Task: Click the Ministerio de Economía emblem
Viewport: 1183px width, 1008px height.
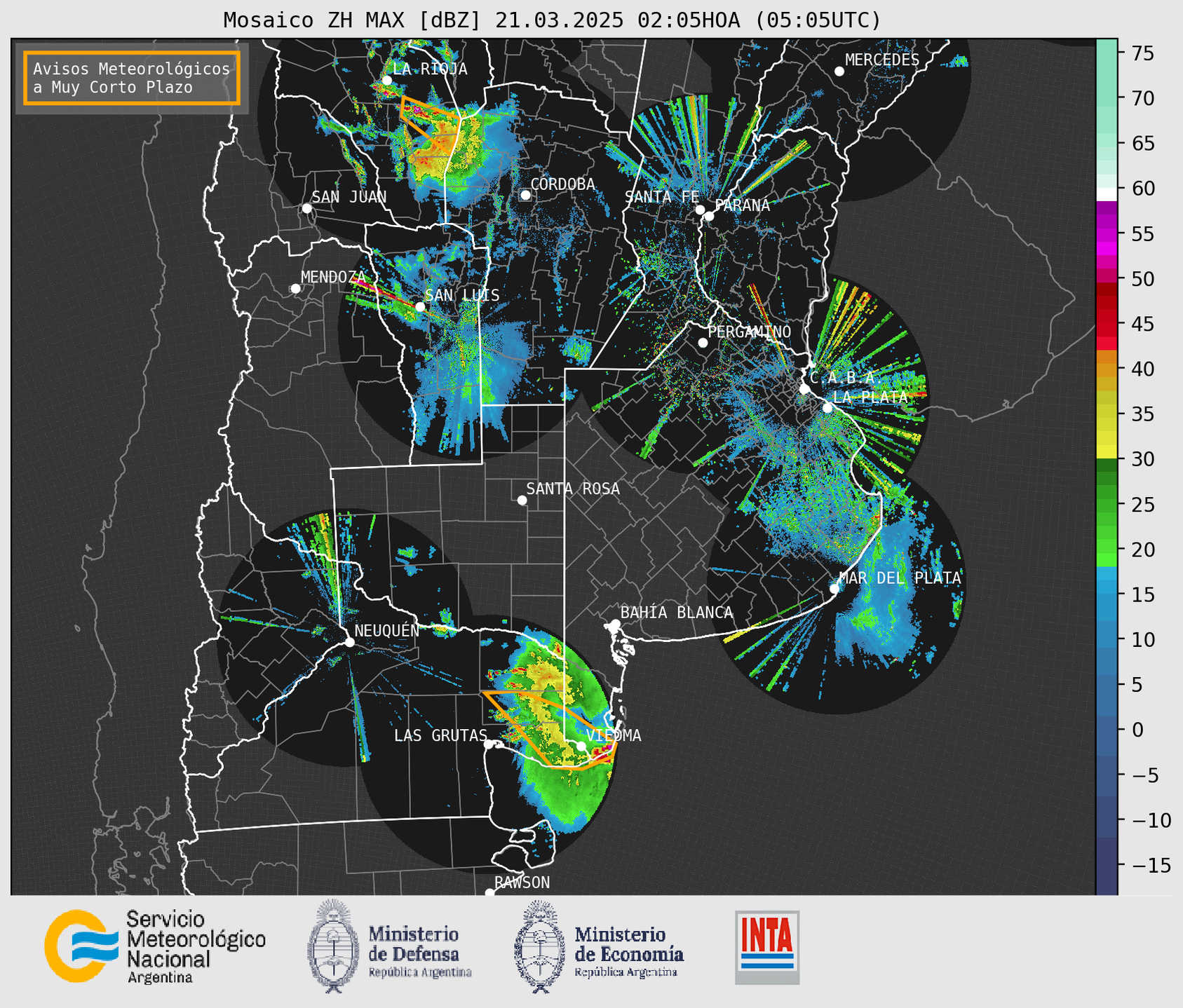Action: (x=540, y=946)
